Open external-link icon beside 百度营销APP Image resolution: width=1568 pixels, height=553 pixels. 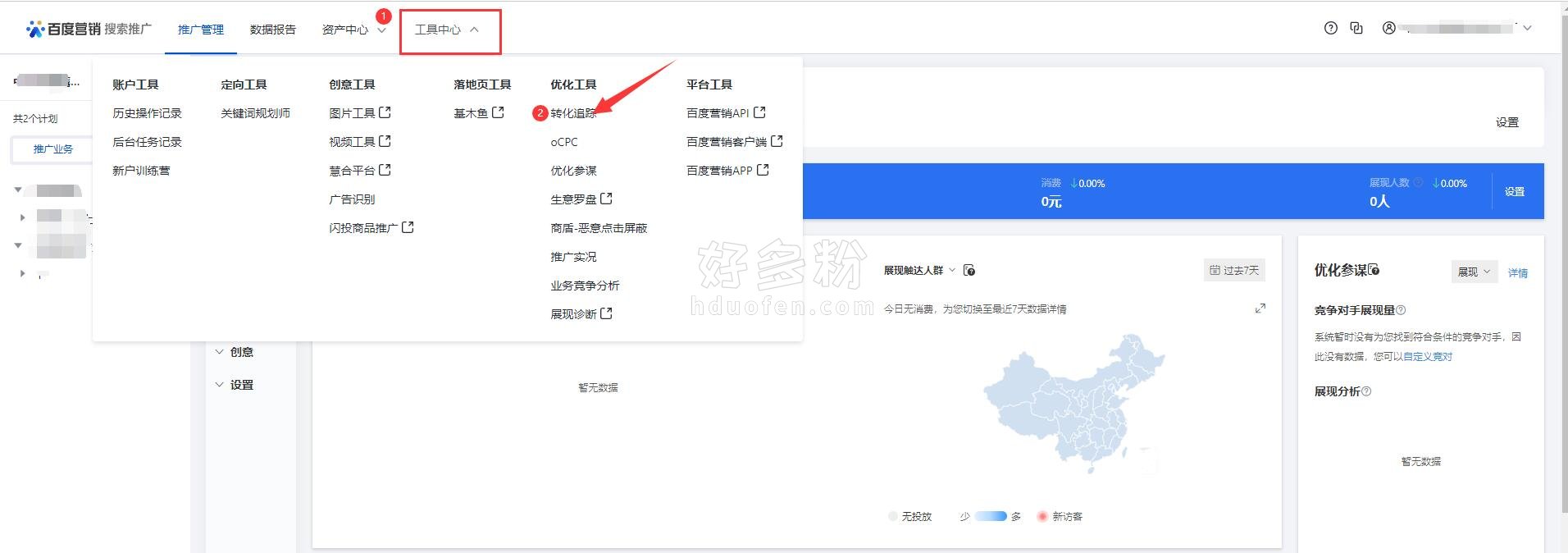coord(763,170)
